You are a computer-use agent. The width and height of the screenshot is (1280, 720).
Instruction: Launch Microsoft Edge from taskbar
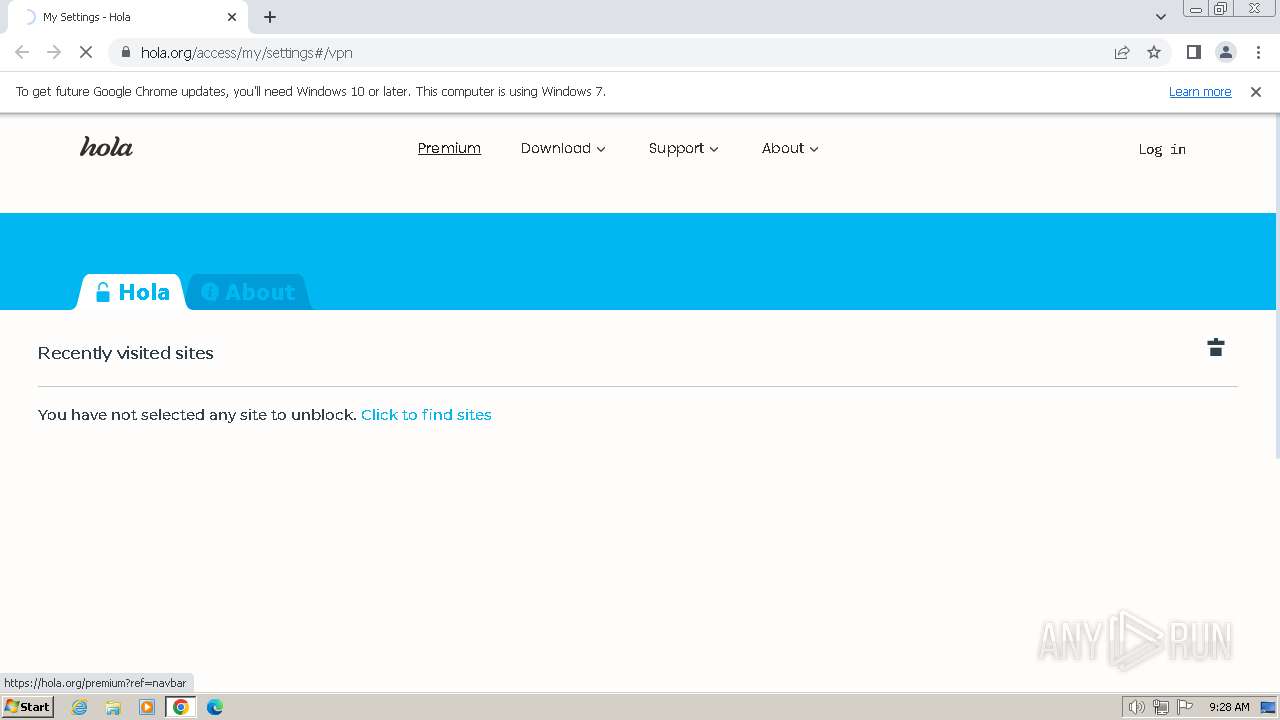[x=215, y=707]
